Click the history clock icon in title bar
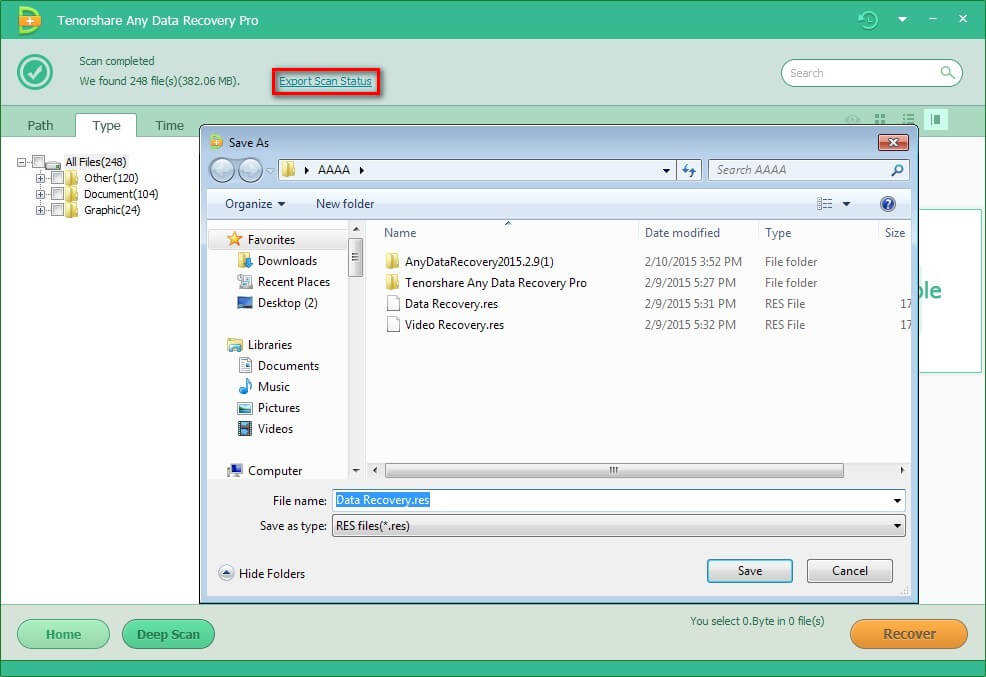Image resolution: width=986 pixels, height=677 pixels. click(868, 20)
